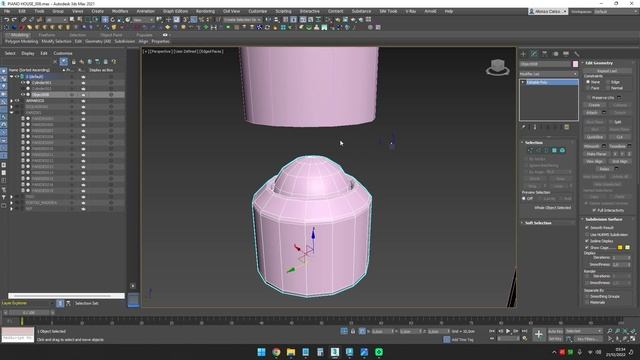This screenshot has height=360, width=640.
Task: Select Vertex sub-object level icon
Action: (x=530, y=151)
